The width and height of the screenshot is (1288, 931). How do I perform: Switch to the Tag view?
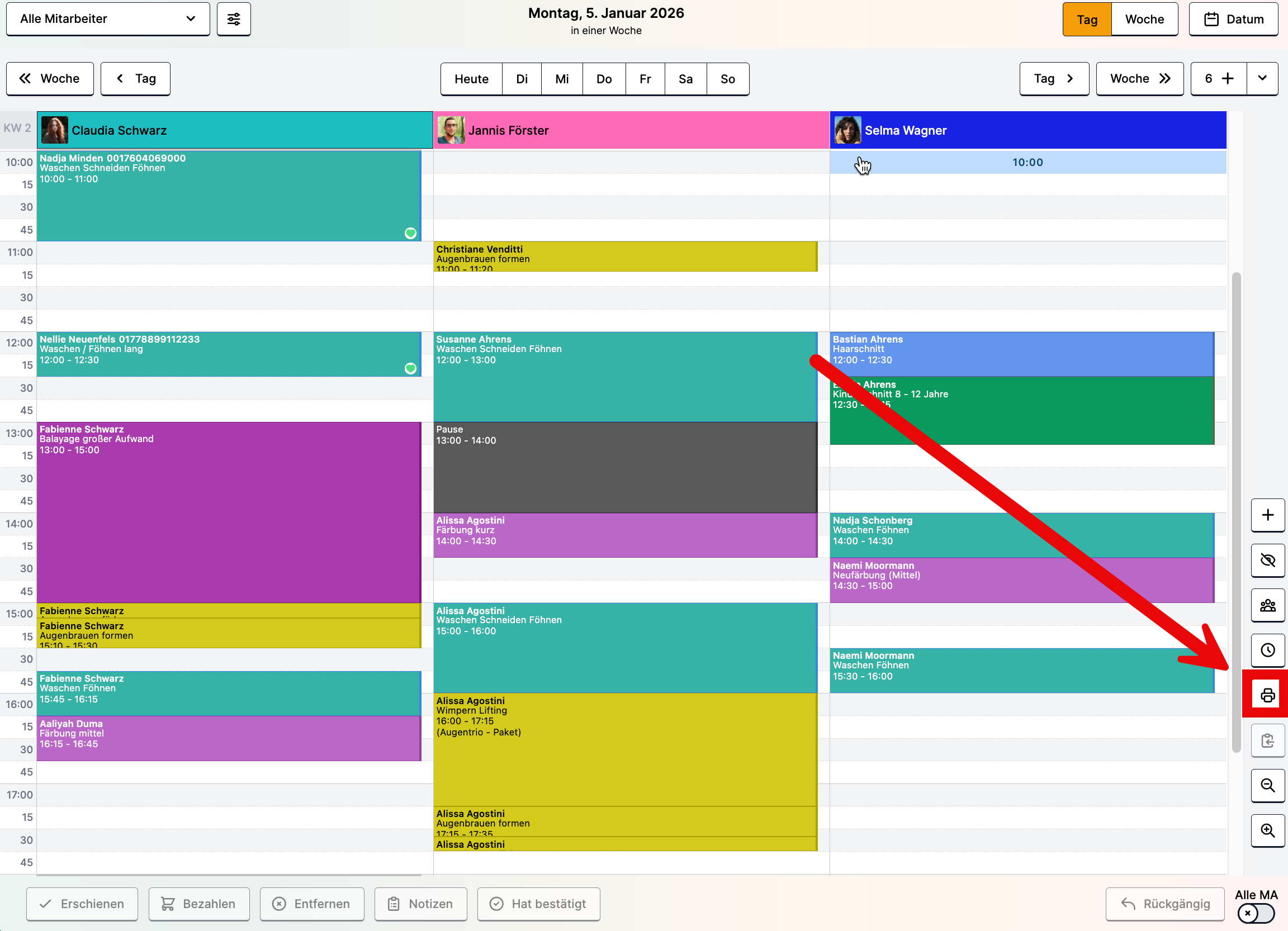click(x=1086, y=20)
